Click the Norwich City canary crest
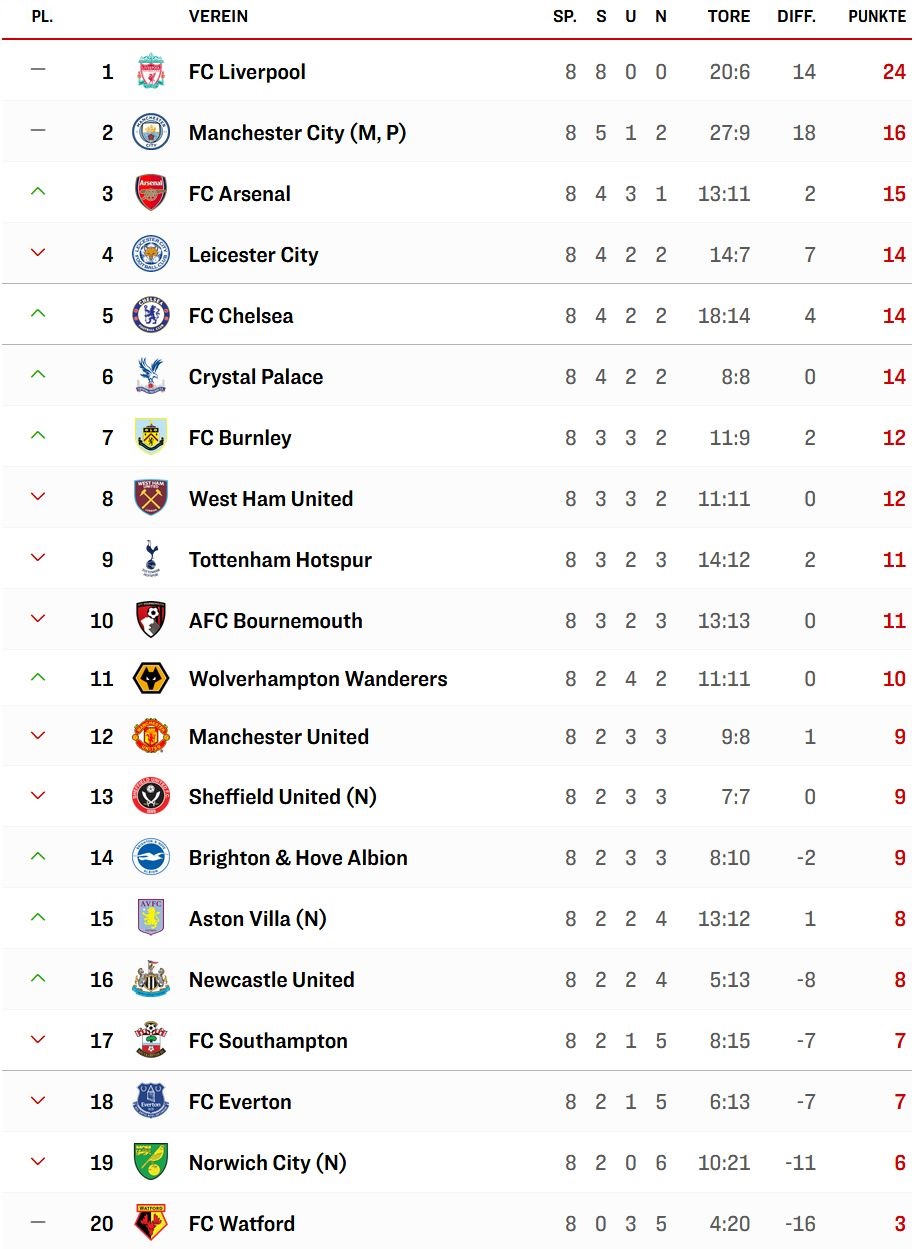 tap(151, 1162)
